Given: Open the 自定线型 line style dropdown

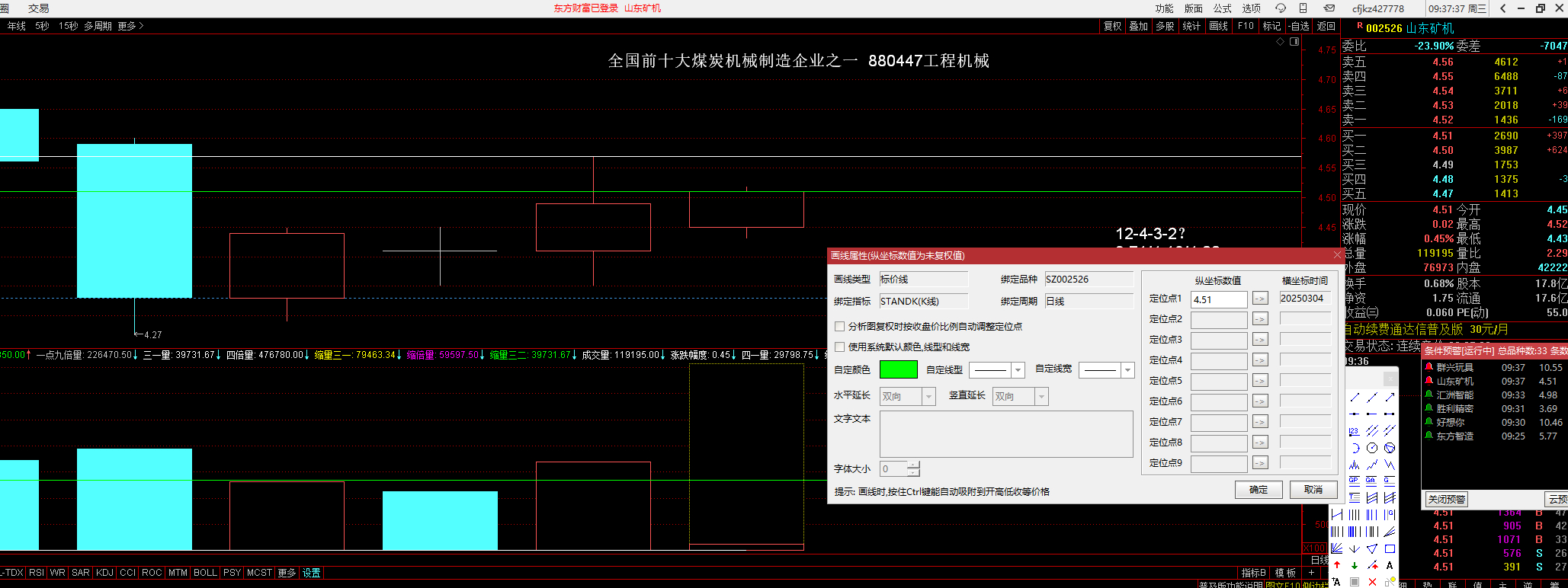Looking at the screenshot, I should point(1017,370).
